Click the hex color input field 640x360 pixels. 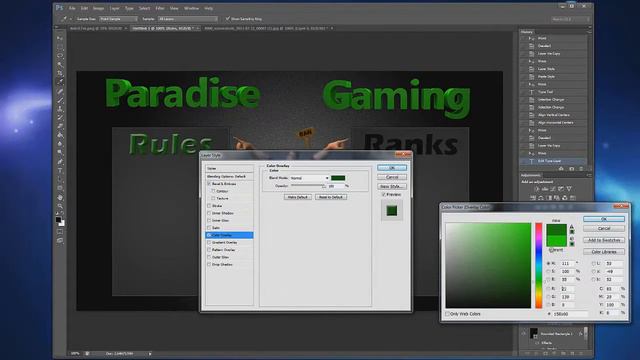click(570, 314)
